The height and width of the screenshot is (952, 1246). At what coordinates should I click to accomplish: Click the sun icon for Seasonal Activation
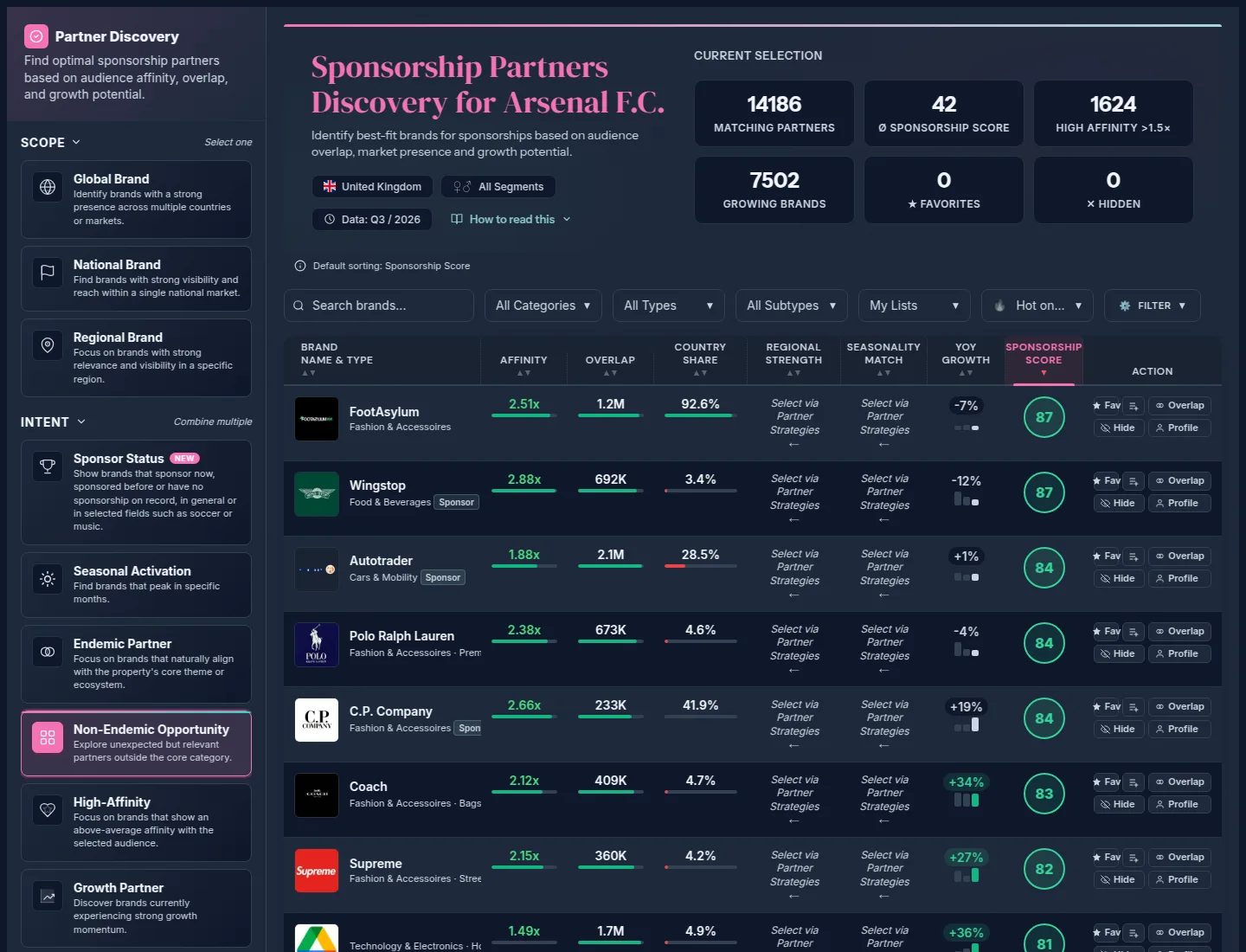48,579
